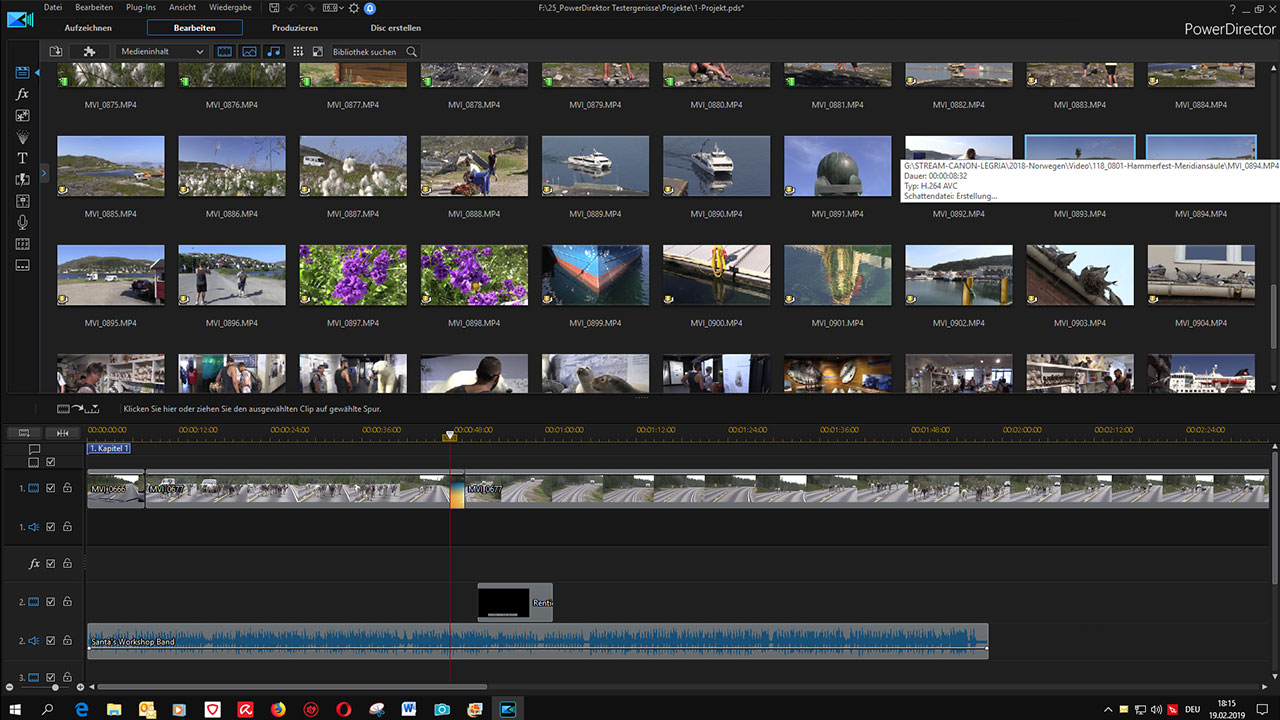Image resolution: width=1280 pixels, height=720 pixels.
Task: Switch library to grid view icon
Action: [298, 51]
